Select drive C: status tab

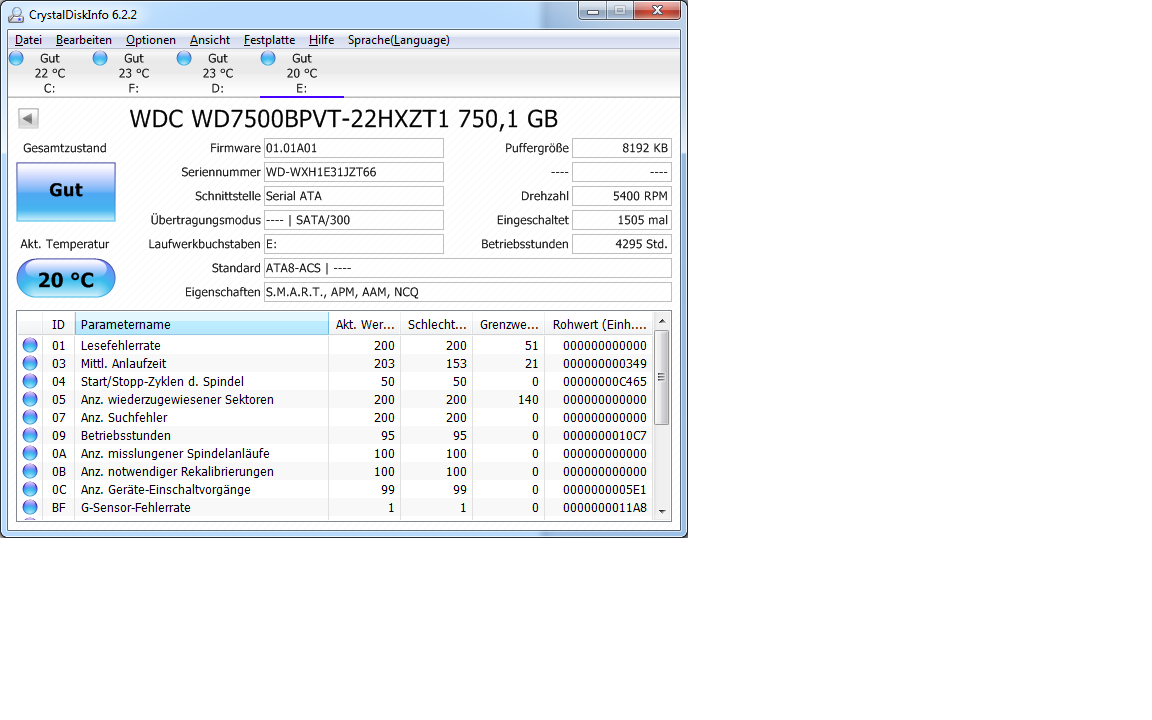pos(49,73)
